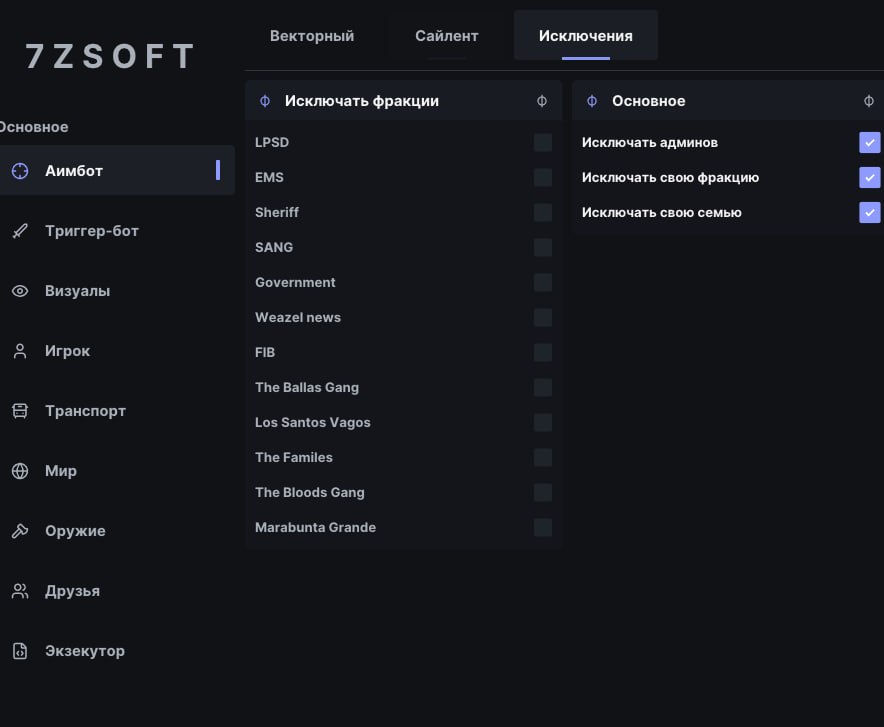Click the Визуалы eye icon
Viewport: 884px width, 727px height.
pyautogui.click(x=20, y=291)
